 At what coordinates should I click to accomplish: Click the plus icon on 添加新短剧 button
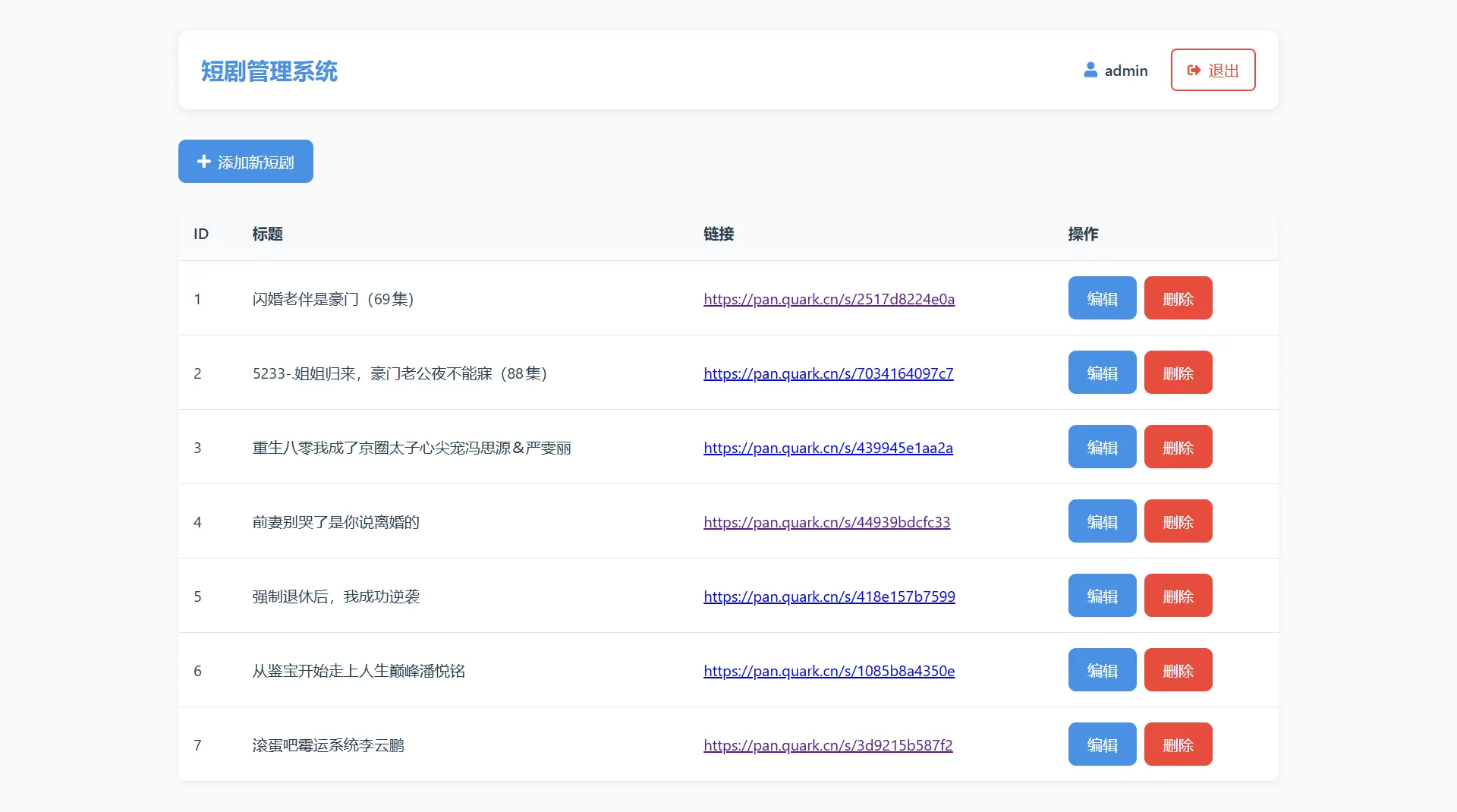click(203, 161)
